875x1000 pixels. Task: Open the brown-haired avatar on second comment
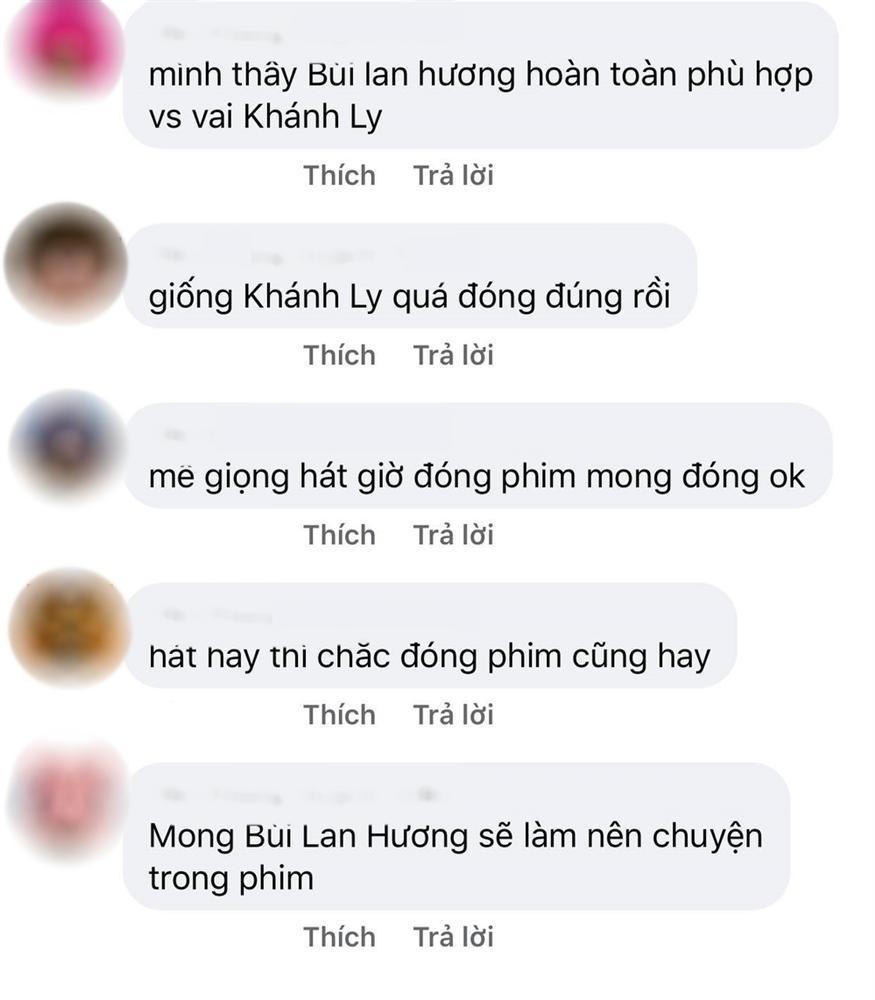(66, 263)
